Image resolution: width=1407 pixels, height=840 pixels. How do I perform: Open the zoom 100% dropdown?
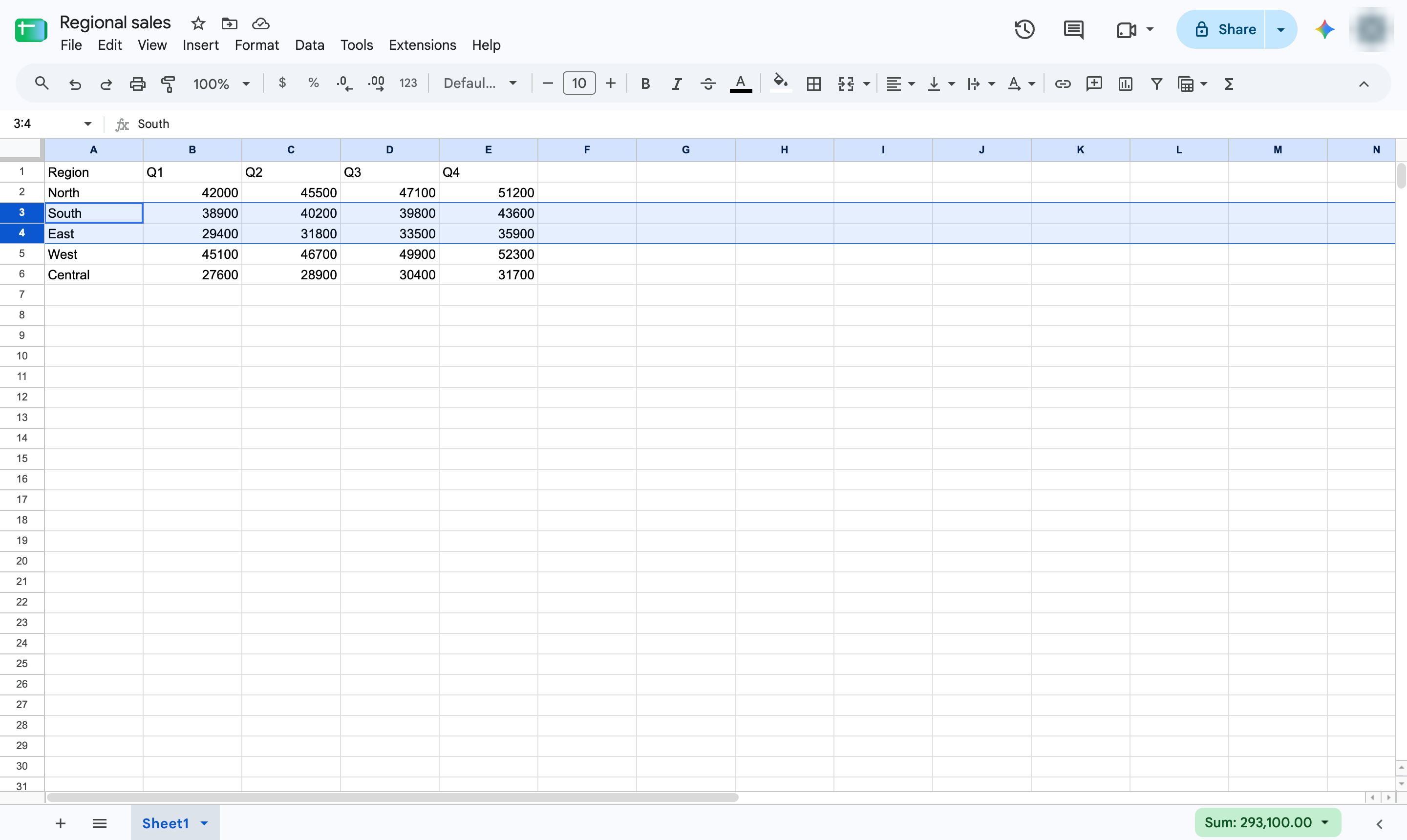(x=221, y=84)
